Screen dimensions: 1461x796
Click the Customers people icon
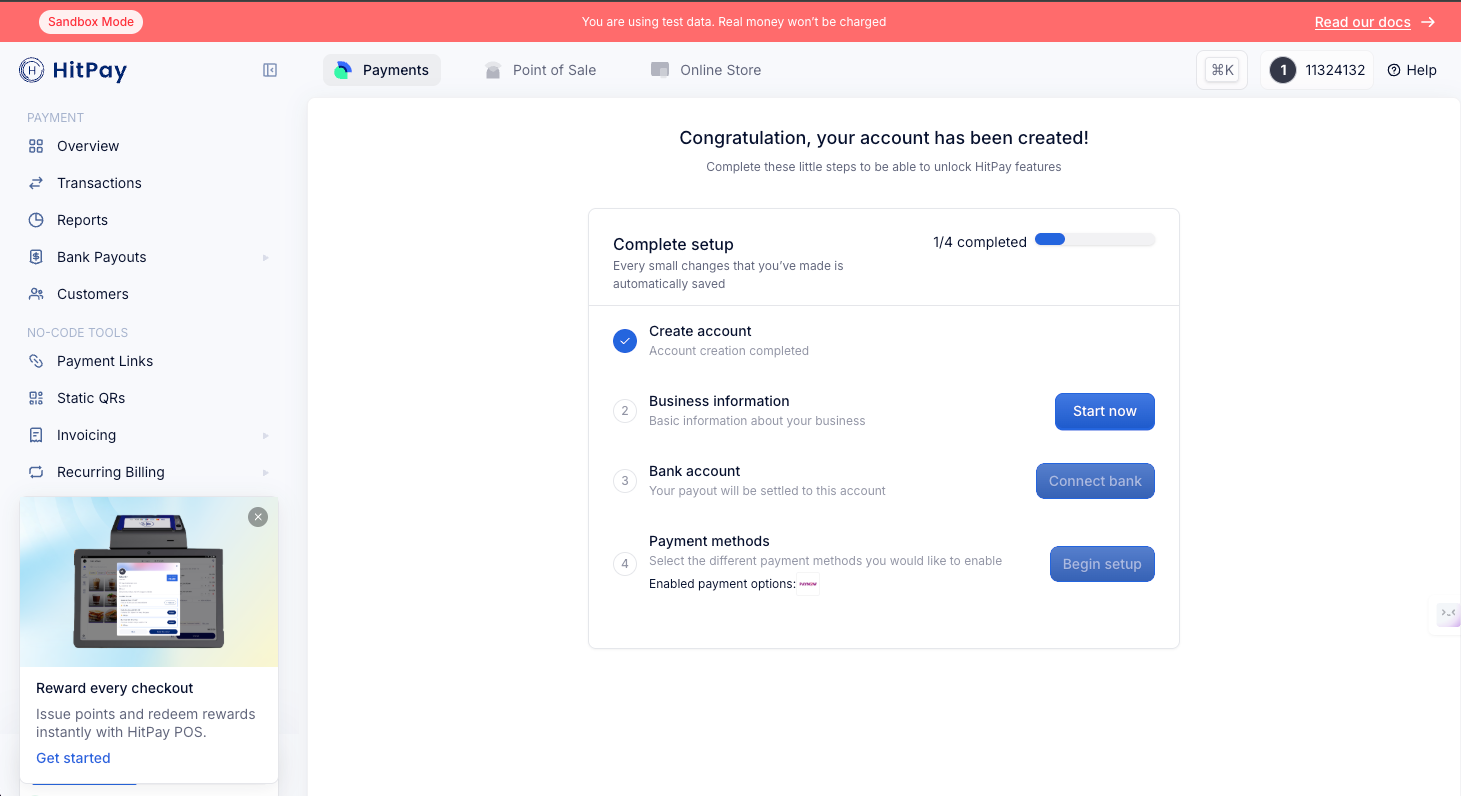[x=36, y=294]
